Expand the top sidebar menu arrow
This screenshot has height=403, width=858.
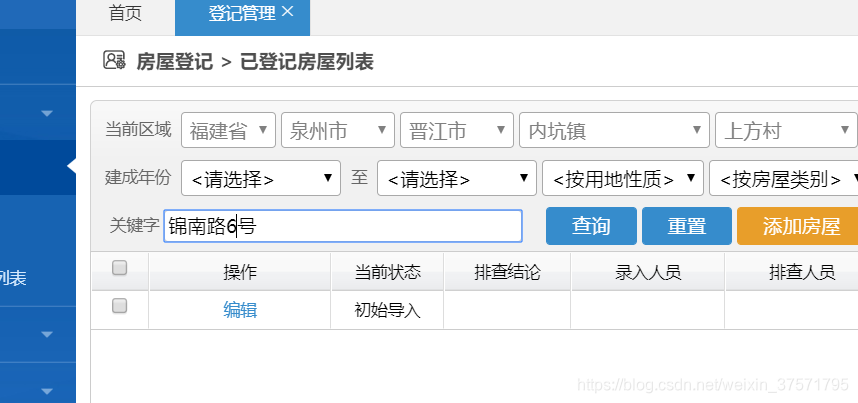click(47, 113)
